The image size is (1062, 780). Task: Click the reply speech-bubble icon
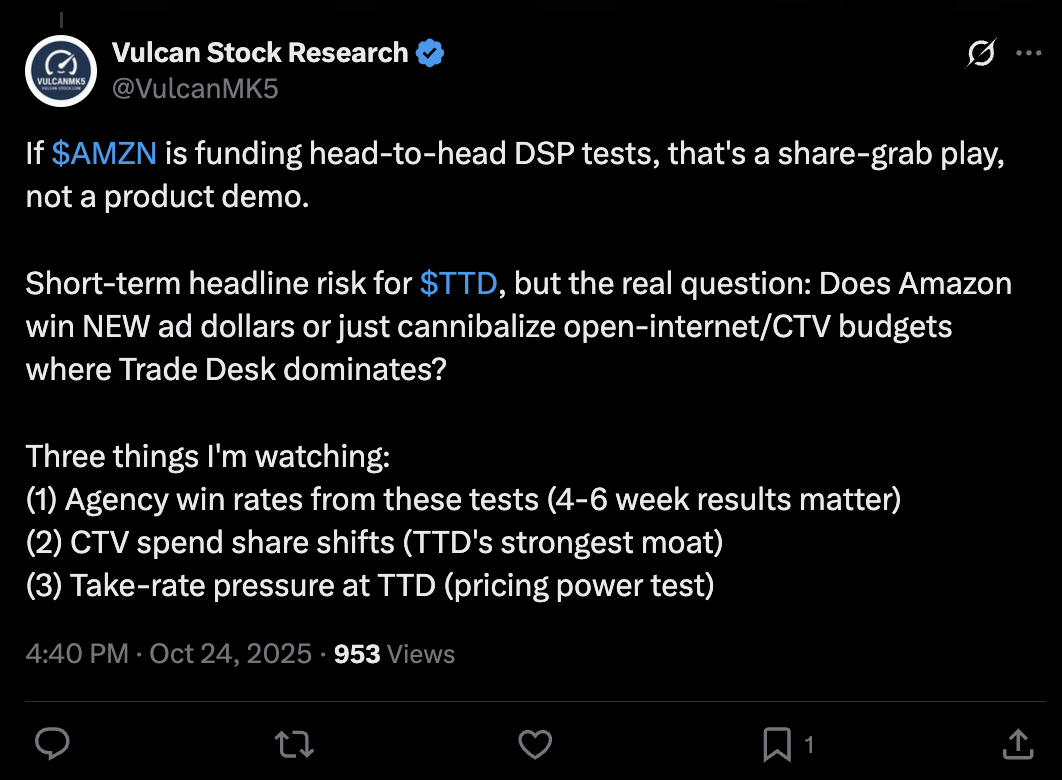(52, 743)
